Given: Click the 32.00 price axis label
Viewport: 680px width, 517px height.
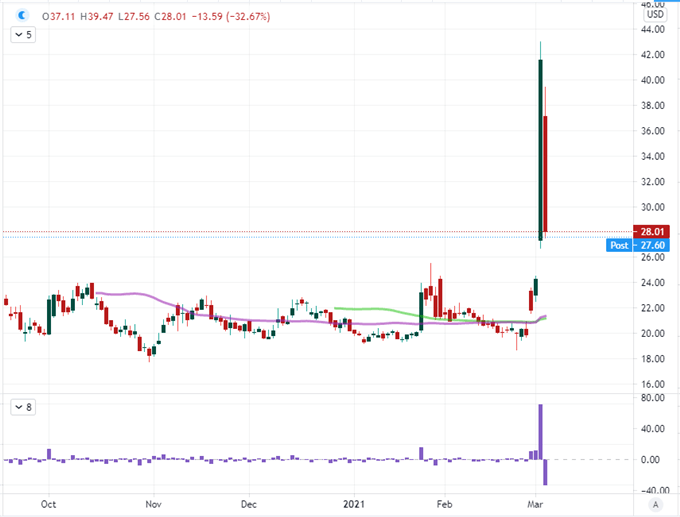Looking at the screenshot, I should coord(653,182).
